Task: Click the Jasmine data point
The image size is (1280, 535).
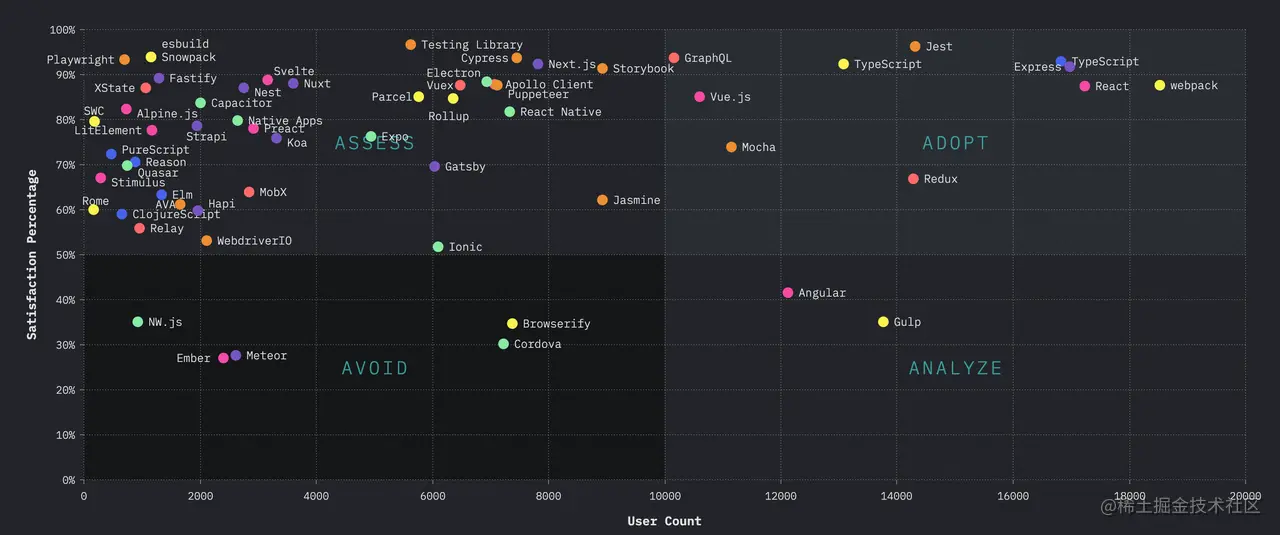Action: (x=602, y=200)
